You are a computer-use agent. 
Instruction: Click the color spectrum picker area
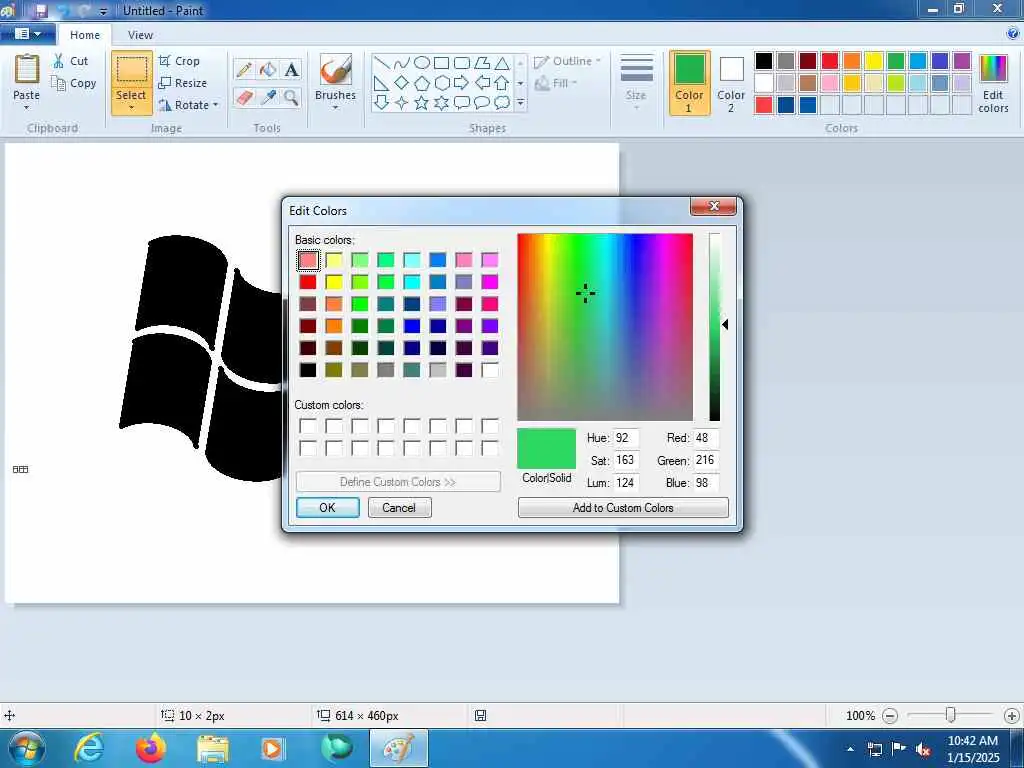605,327
